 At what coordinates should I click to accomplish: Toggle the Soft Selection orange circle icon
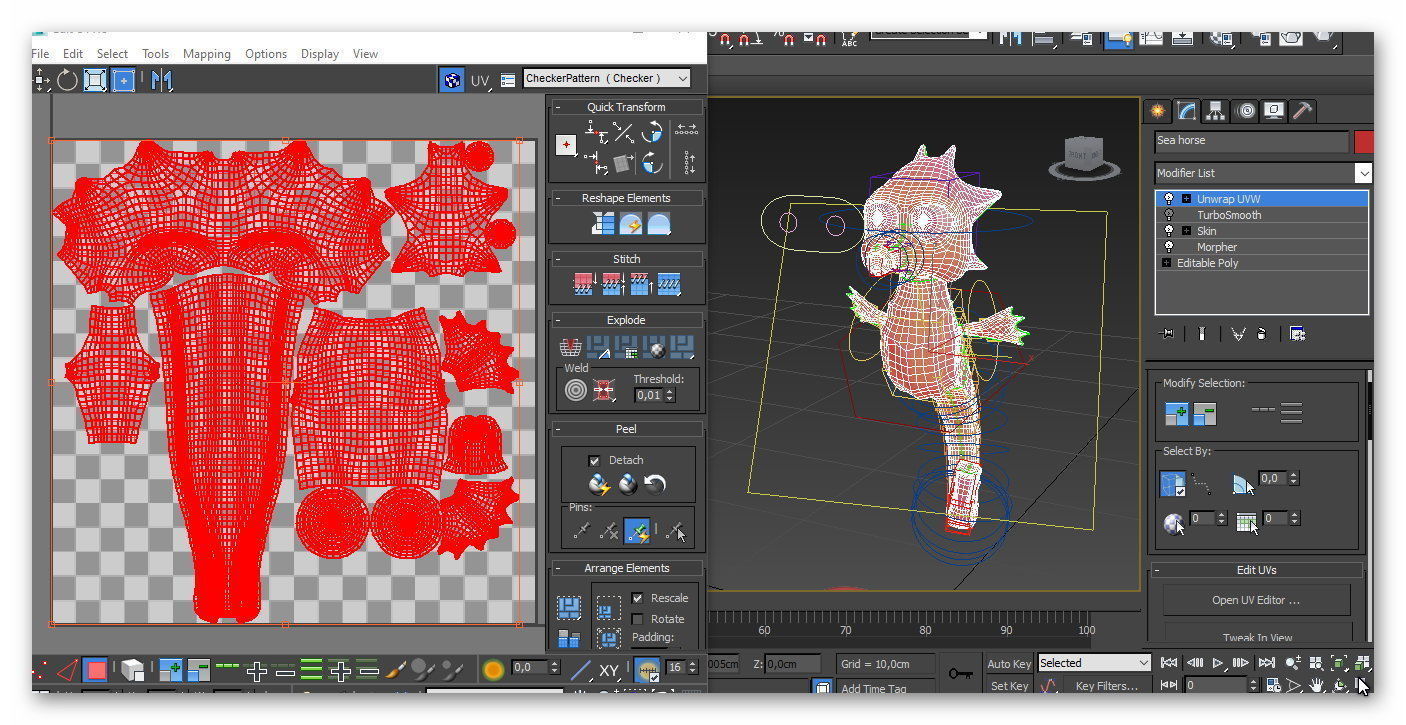click(493, 670)
